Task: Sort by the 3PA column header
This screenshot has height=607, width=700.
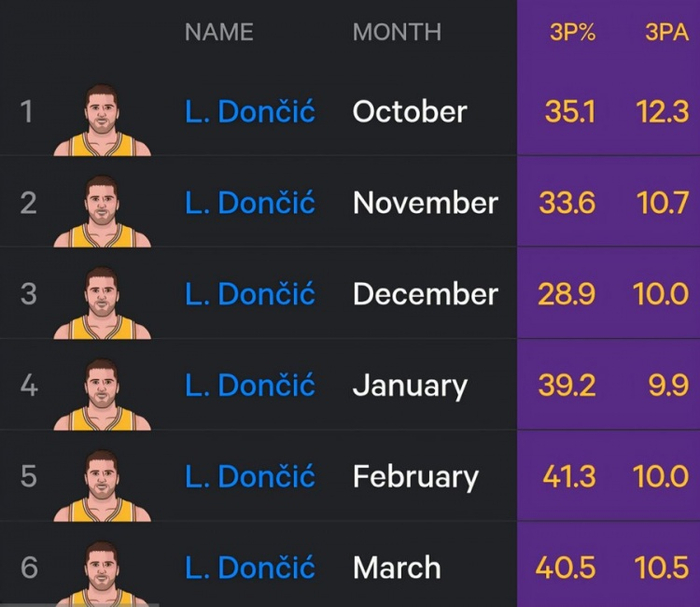Action: point(666,32)
